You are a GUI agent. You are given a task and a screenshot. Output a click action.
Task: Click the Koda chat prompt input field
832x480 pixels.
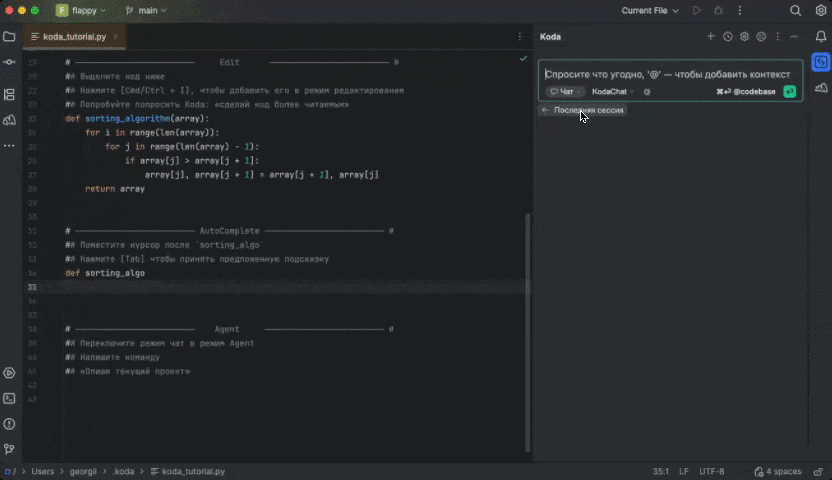pyautogui.click(x=668, y=74)
